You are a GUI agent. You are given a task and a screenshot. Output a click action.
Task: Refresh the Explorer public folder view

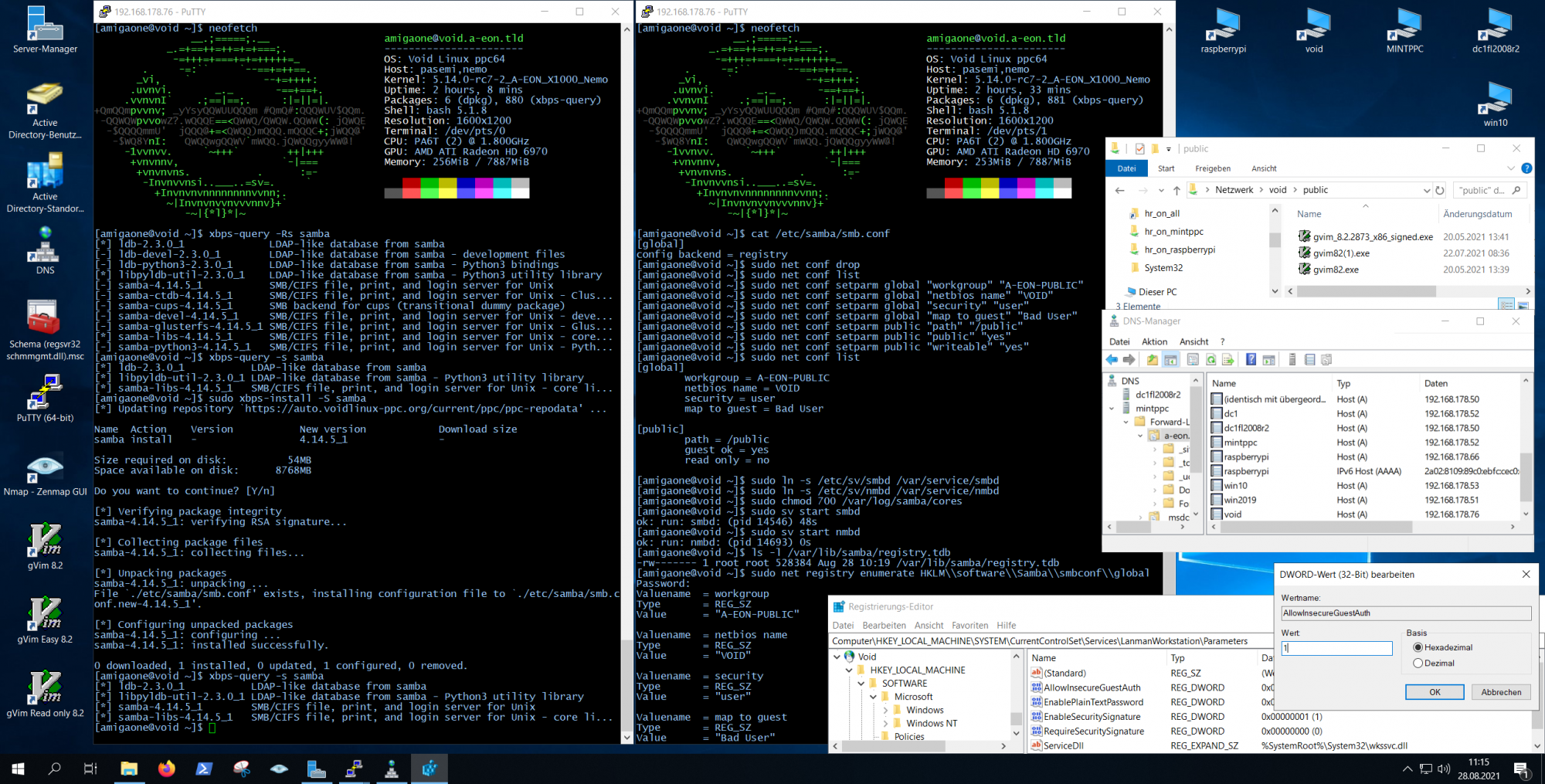[x=1440, y=190]
